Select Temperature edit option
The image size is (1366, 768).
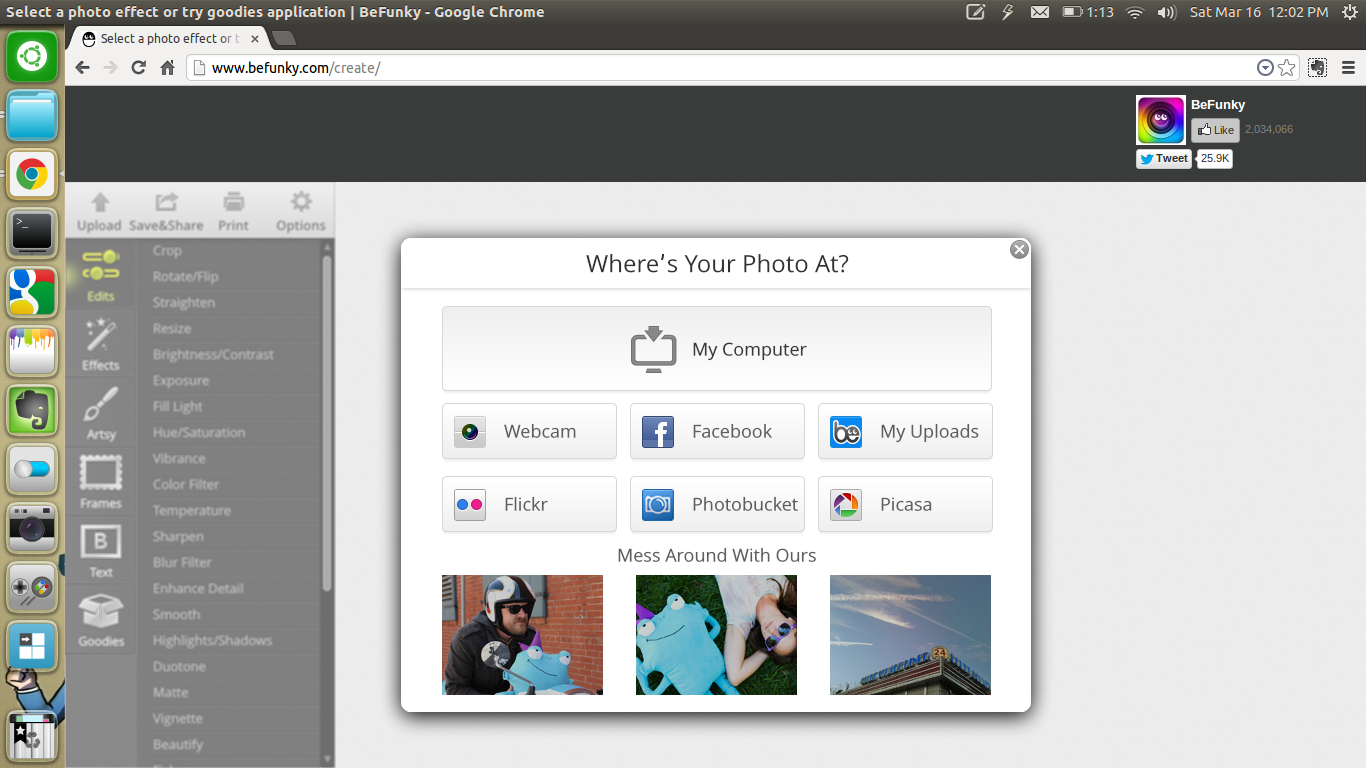(192, 510)
